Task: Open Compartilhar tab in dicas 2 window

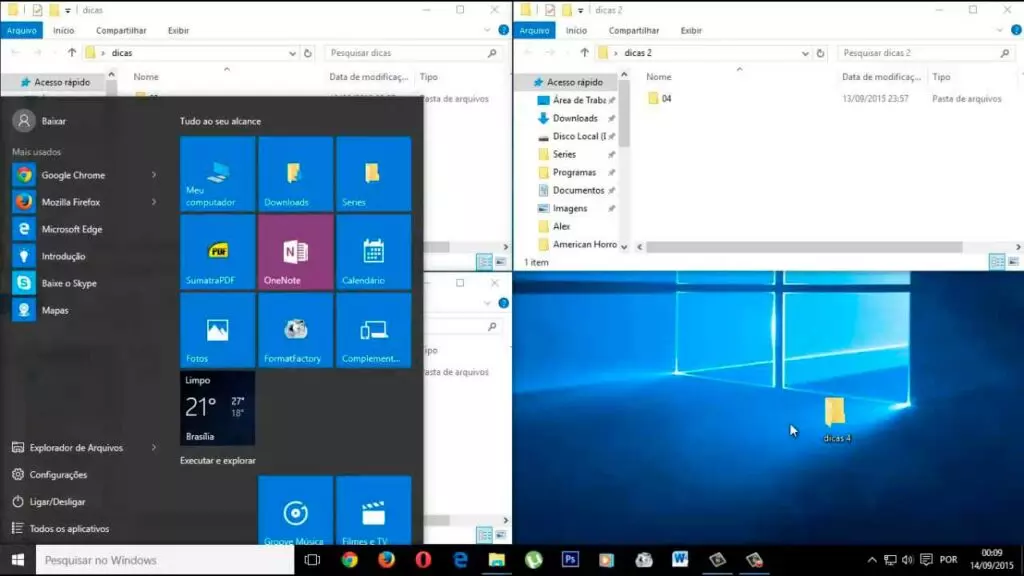Action: coord(633,30)
